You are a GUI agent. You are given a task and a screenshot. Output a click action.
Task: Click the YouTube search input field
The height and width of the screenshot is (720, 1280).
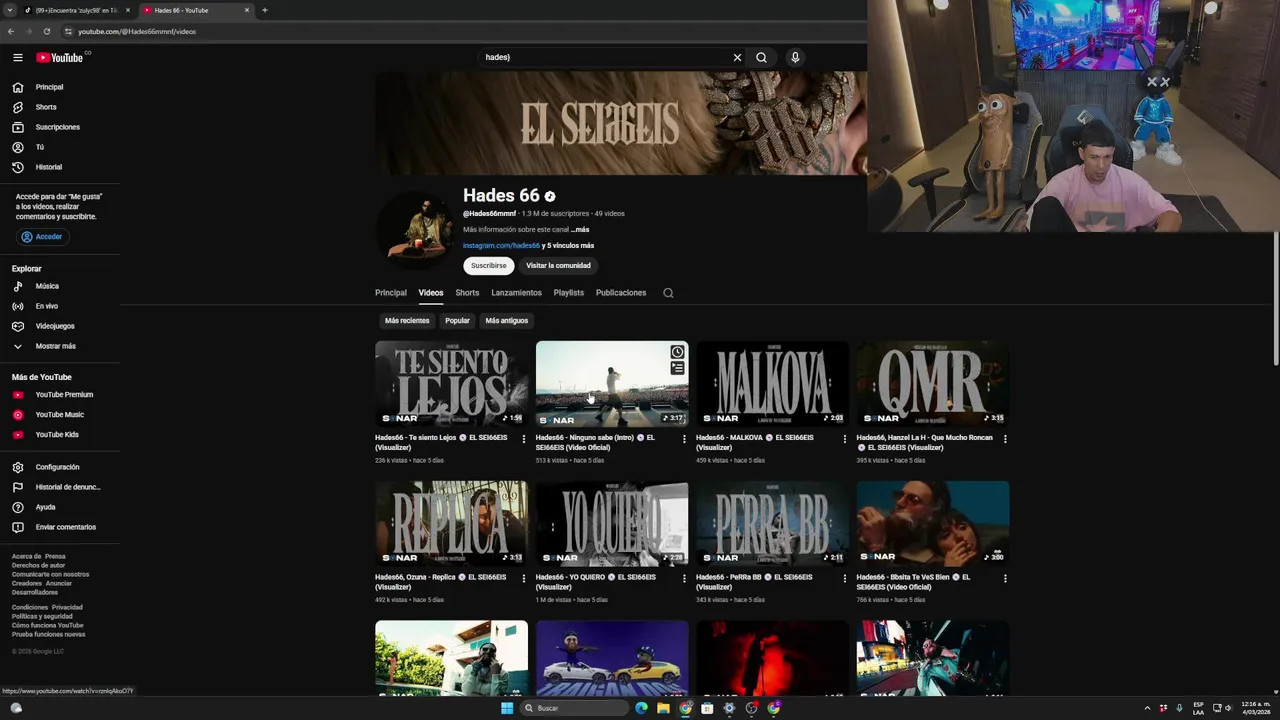[x=605, y=57]
